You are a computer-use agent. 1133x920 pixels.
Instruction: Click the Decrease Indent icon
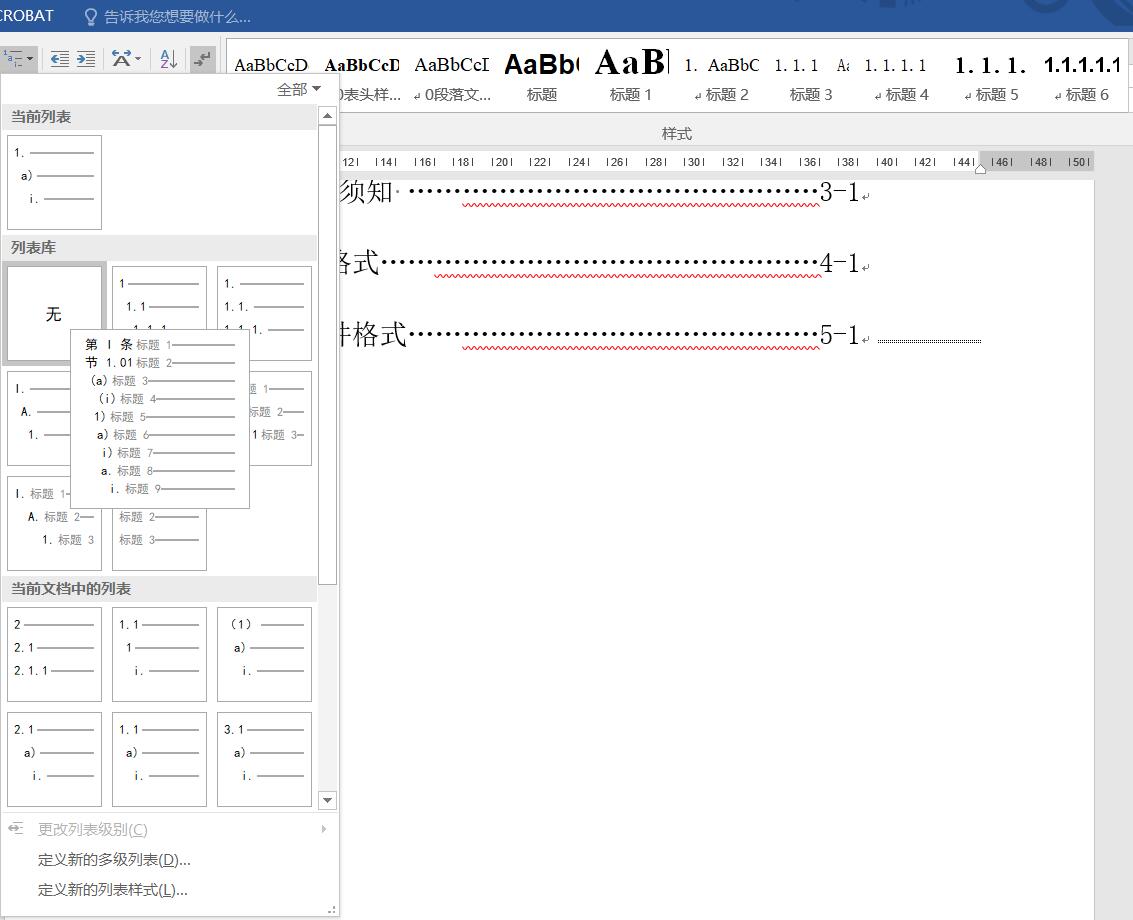[x=60, y=59]
